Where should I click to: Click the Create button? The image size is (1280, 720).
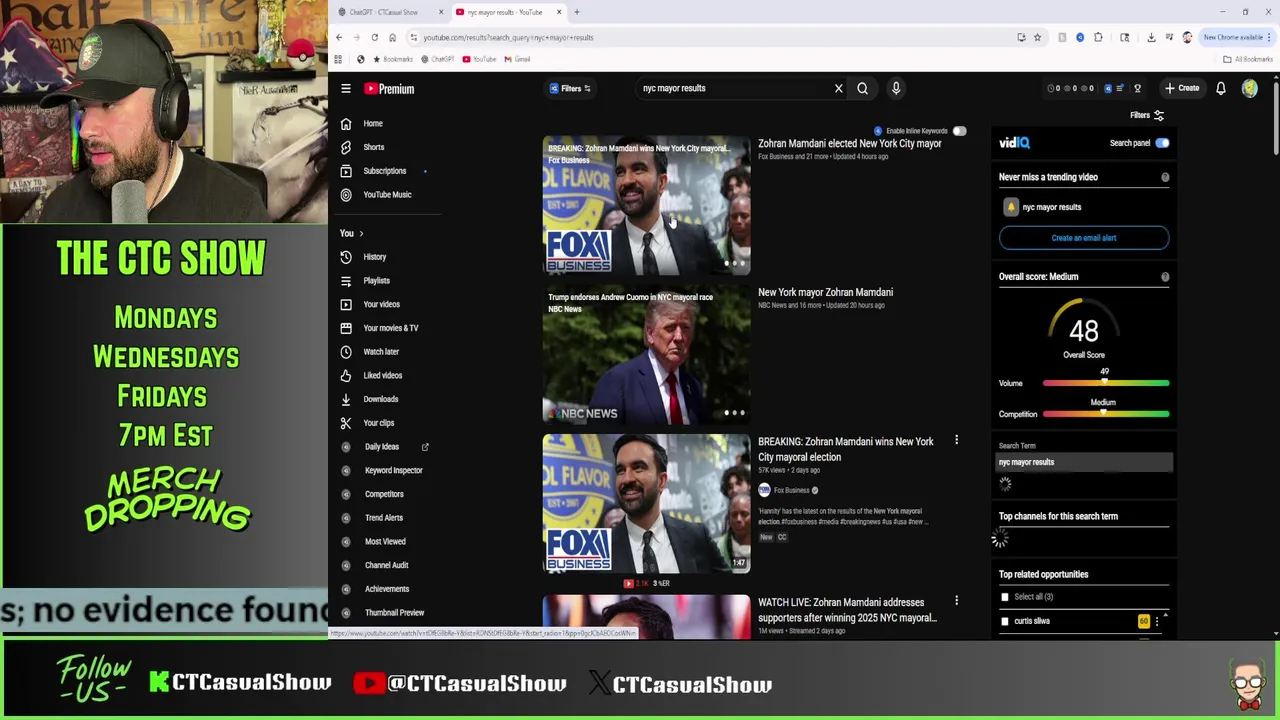click(1182, 88)
